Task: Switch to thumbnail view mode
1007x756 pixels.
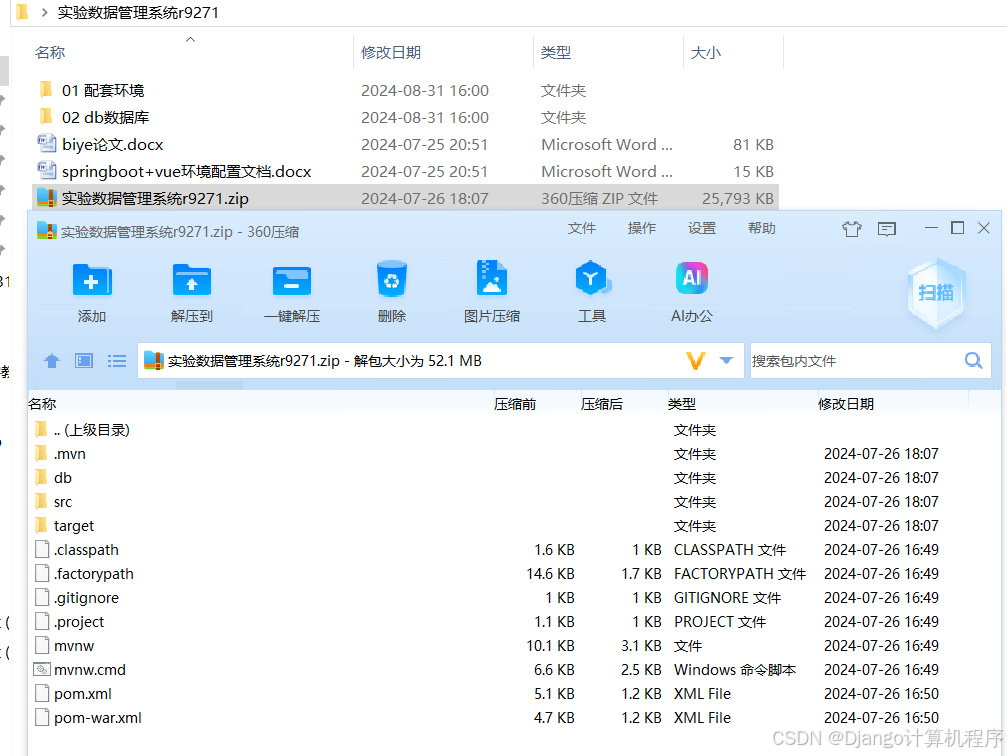Action: point(84,360)
